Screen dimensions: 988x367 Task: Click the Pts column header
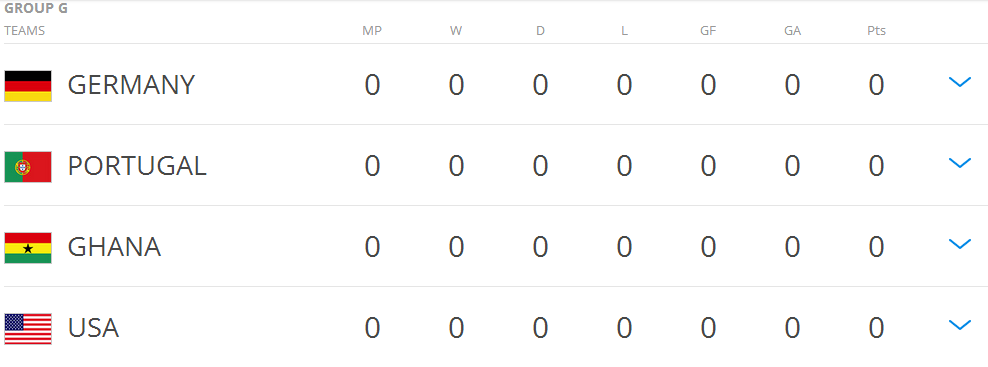click(x=876, y=31)
